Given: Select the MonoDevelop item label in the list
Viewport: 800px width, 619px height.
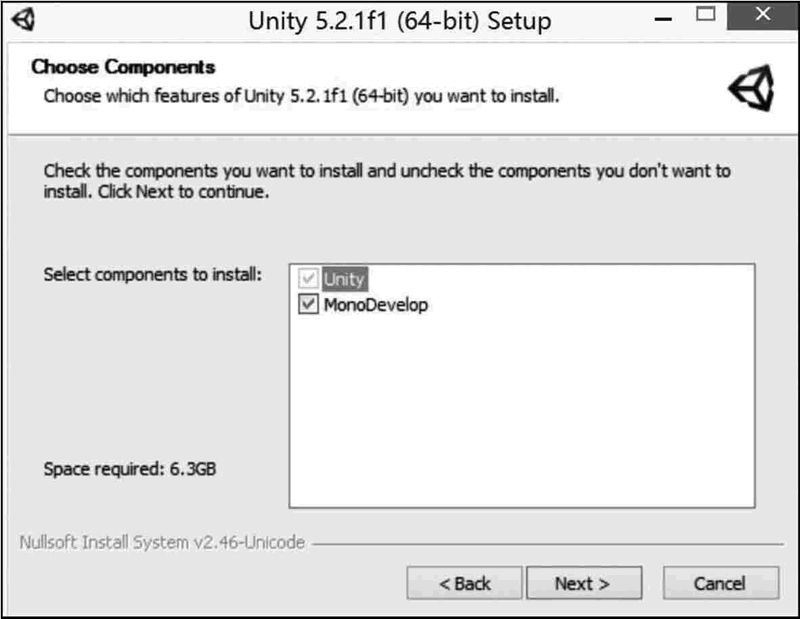Looking at the screenshot, I should [x=375, y=305].
